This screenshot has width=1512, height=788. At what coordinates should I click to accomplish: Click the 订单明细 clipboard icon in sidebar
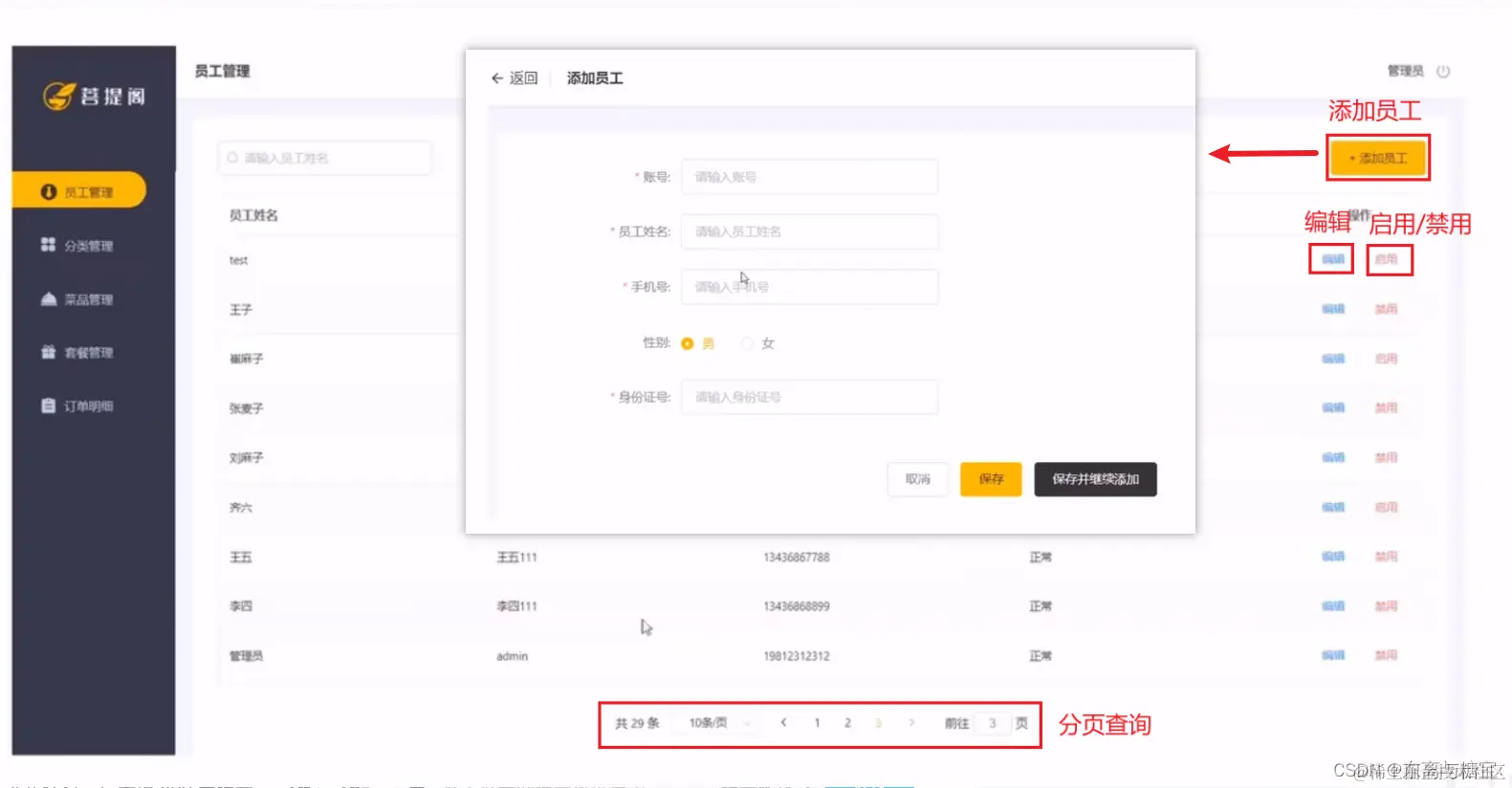click(x=49, y=405)
